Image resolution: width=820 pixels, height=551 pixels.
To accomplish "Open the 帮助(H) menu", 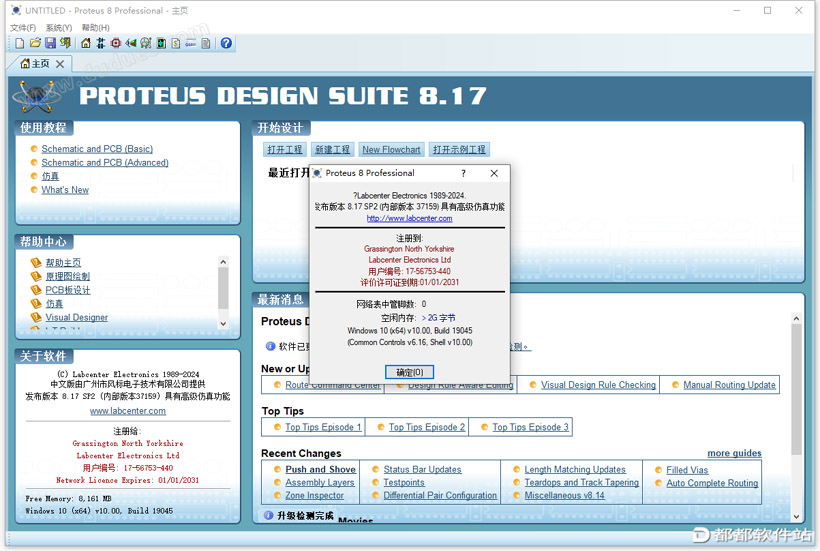I will (95, 27).
